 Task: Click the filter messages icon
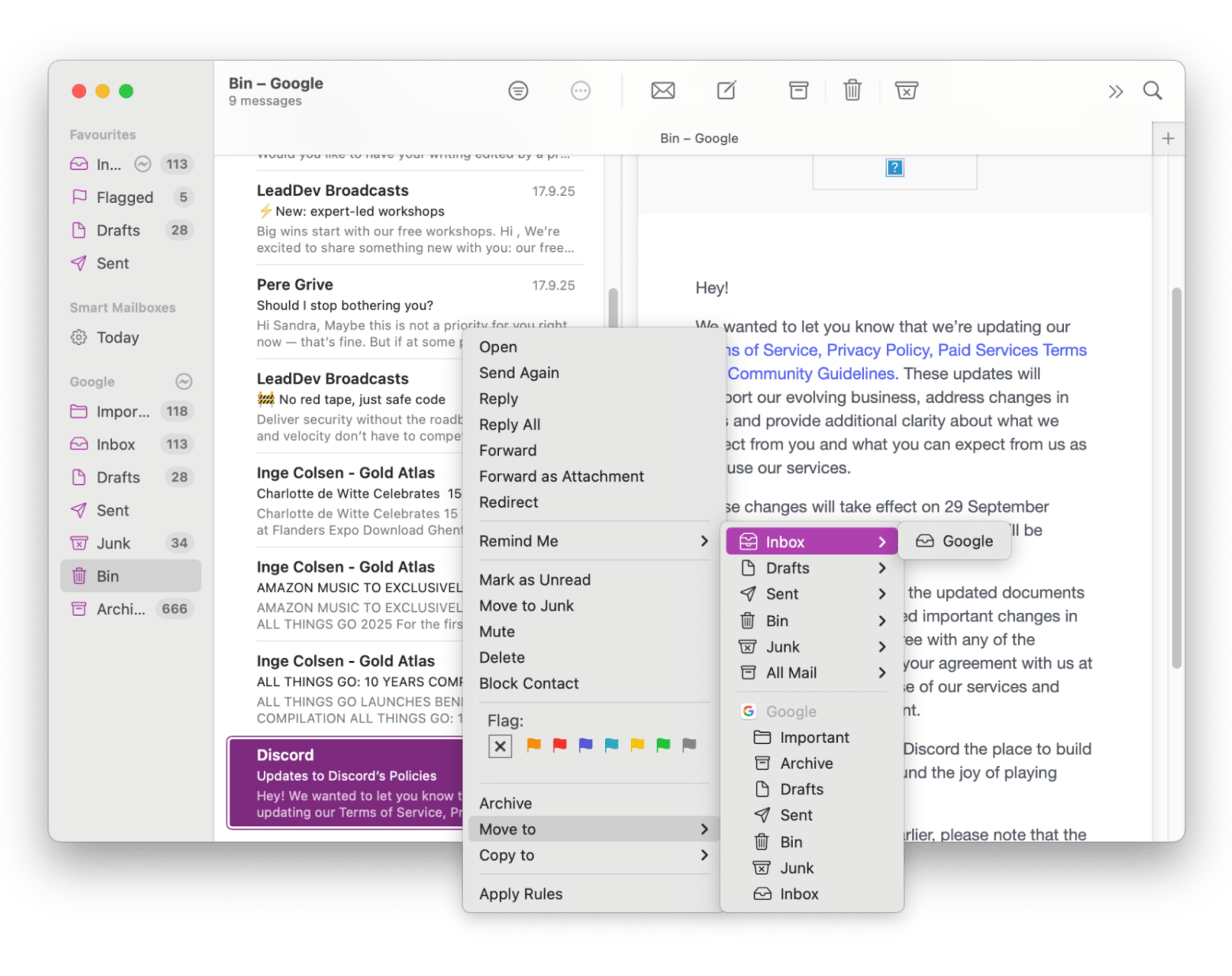pos(518,91)
